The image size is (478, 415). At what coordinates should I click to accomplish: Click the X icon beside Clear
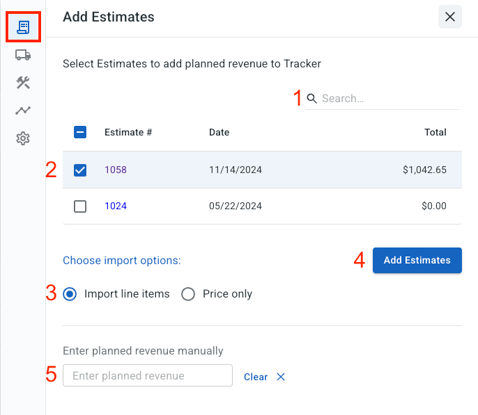coord(281,377)
